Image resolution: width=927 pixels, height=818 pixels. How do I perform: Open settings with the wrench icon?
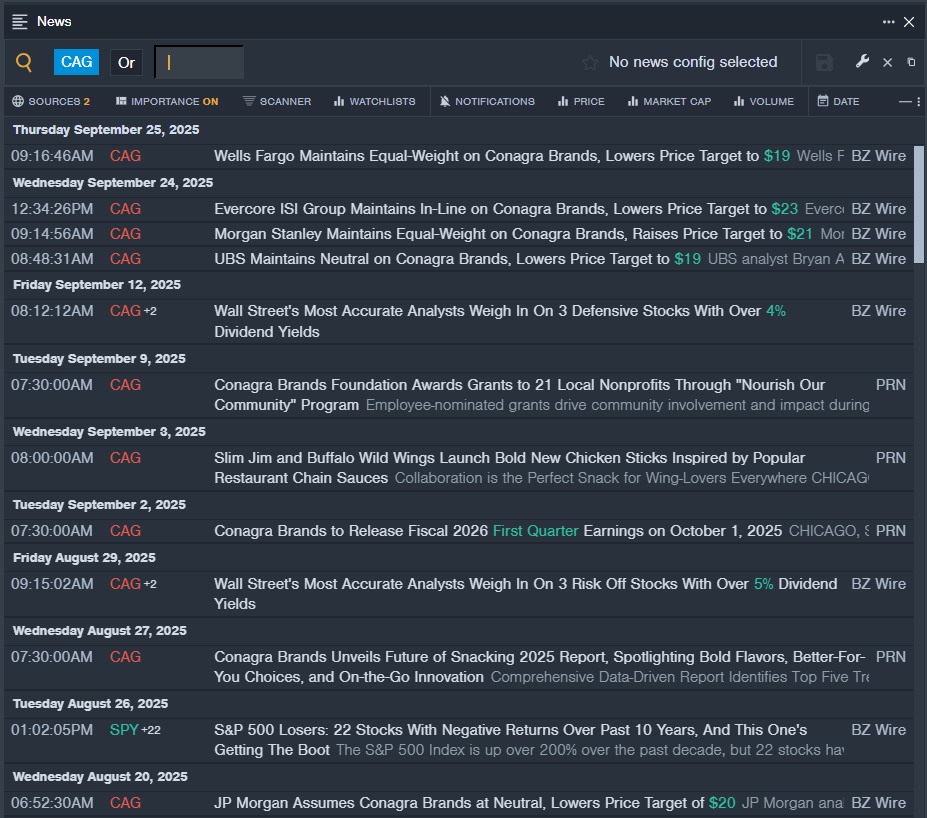click(862, 62)
